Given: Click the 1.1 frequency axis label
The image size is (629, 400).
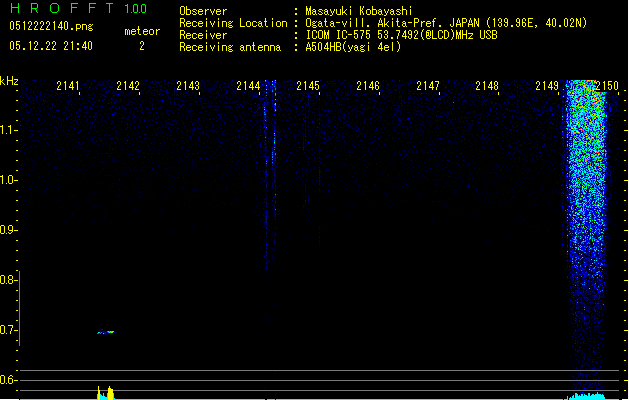Looking at the screenshot, I should coord(8,130).
